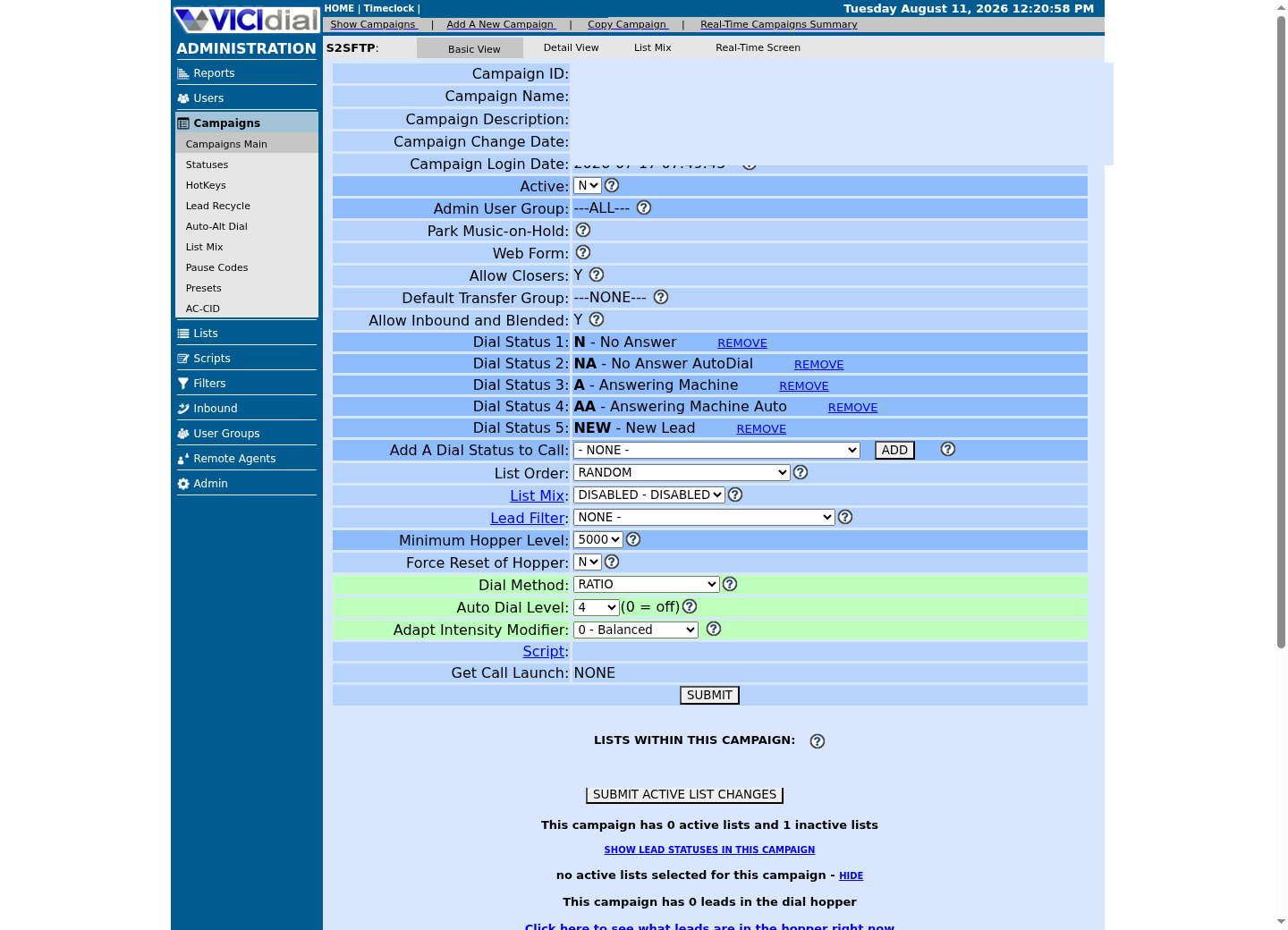
Task: Open help icon for Dial Method
Action: click(730, 584)
